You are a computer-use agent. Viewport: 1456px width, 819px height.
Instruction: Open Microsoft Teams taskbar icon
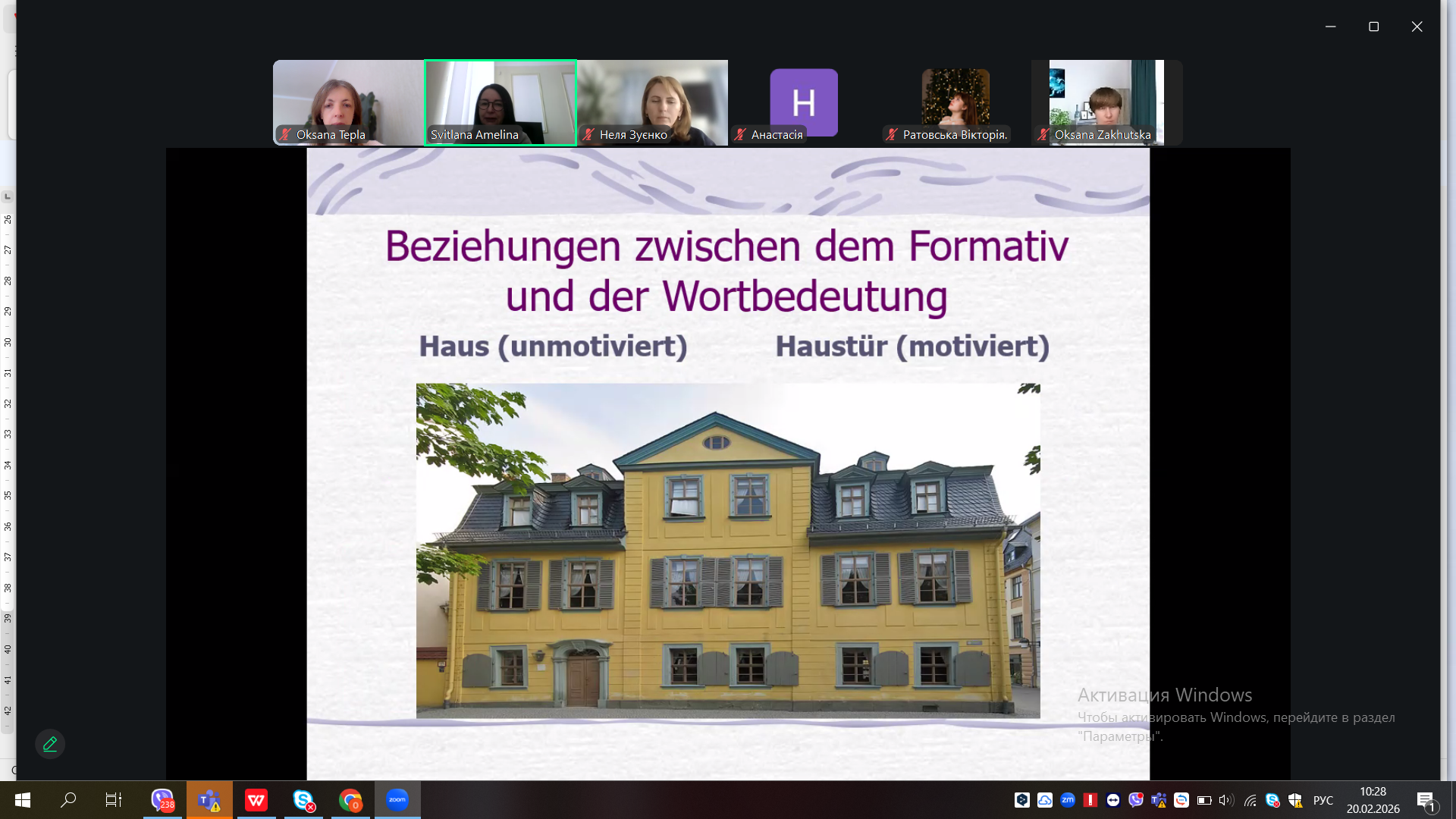(x=209, y=800)
